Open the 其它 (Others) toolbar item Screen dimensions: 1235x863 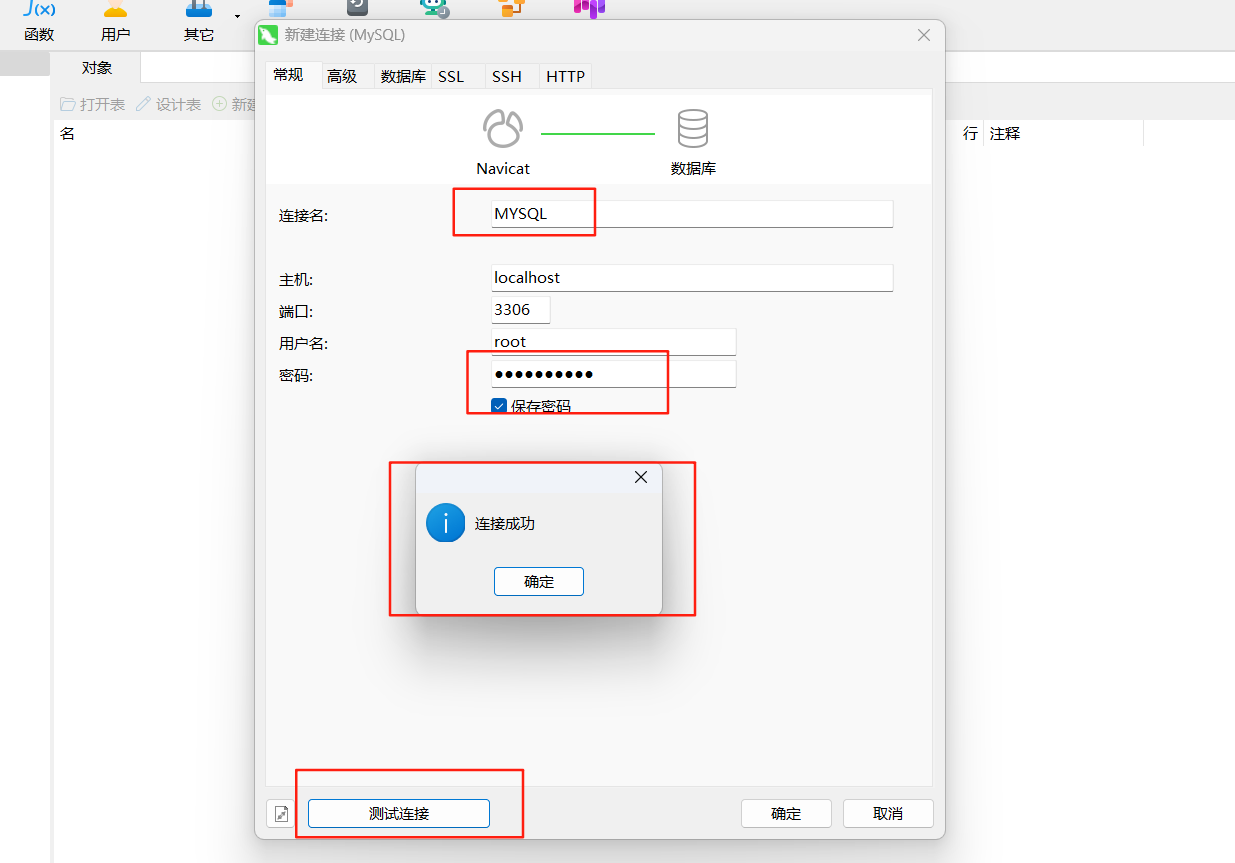pyautogui.click(x=198, y=22)
